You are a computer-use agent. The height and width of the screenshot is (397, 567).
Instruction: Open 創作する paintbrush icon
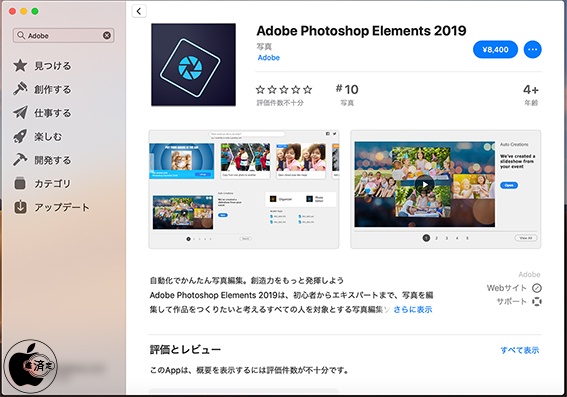(20, 89)
